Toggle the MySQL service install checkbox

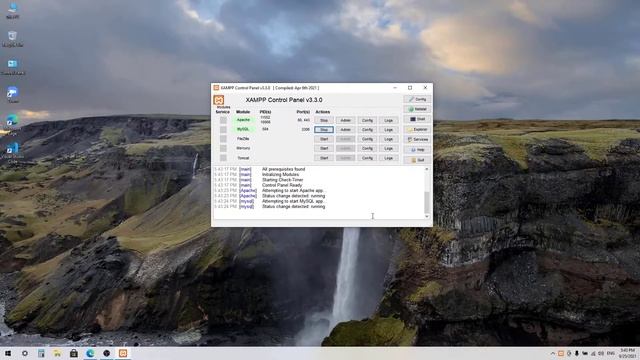tap(223, 129)
